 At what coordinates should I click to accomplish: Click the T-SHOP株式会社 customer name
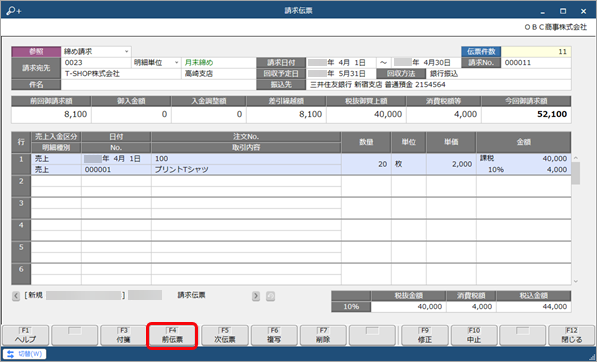point(93,73)
